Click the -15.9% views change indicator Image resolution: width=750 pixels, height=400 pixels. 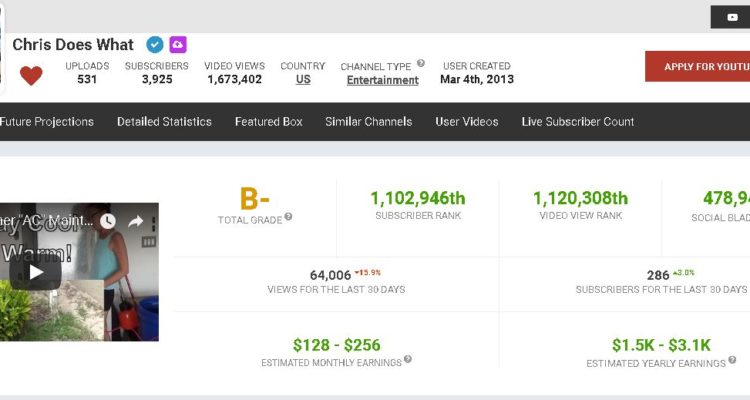click(x=367, y=273)
